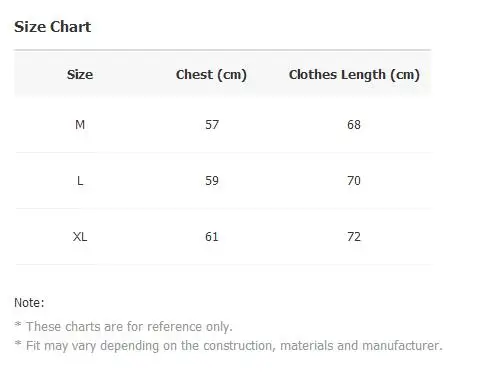The height and width of the screenshot is (378, 489).
Task: Click the XL size cell
Action: click(x=80, y=237)
